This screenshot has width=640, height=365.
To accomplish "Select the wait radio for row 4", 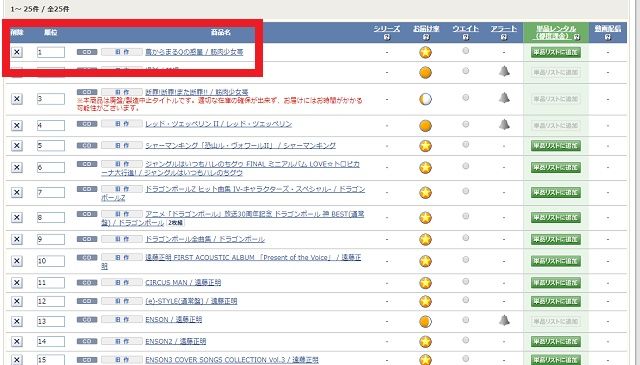I will pos(466,124).
